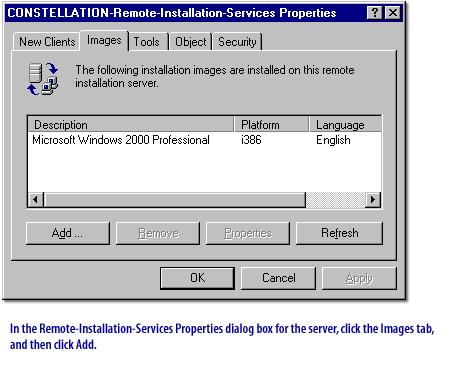Sort by the Platform column header
The height and width of the screenshot is (385, 470).
tap(272, 125)
